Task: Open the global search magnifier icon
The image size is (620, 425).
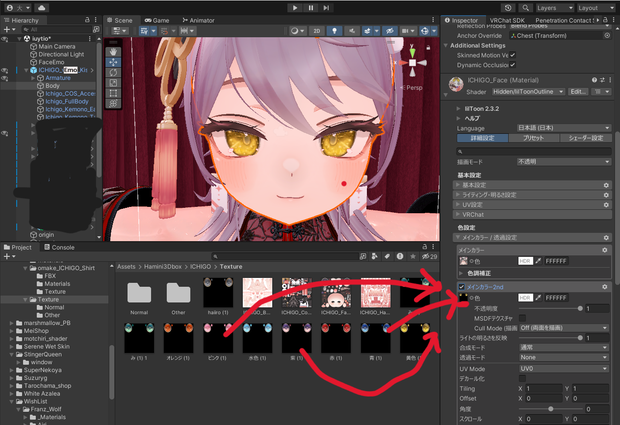Action: click(525, 8)
